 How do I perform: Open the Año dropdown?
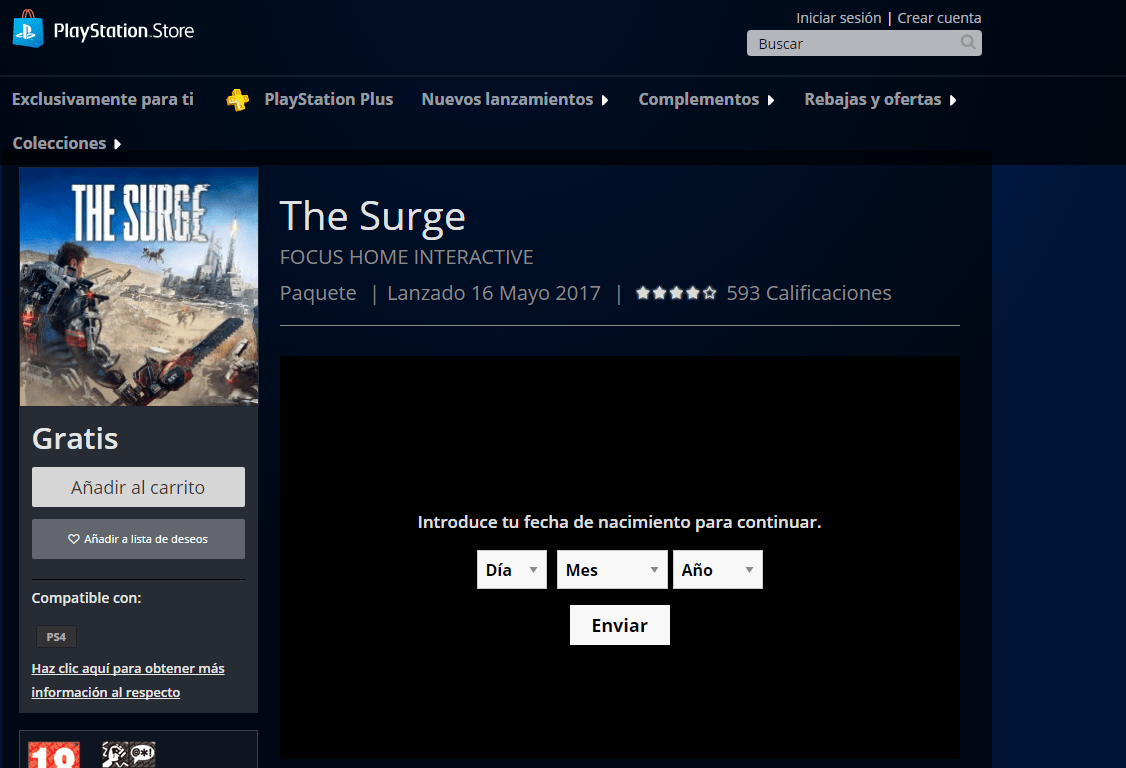(x=717, y=570)
